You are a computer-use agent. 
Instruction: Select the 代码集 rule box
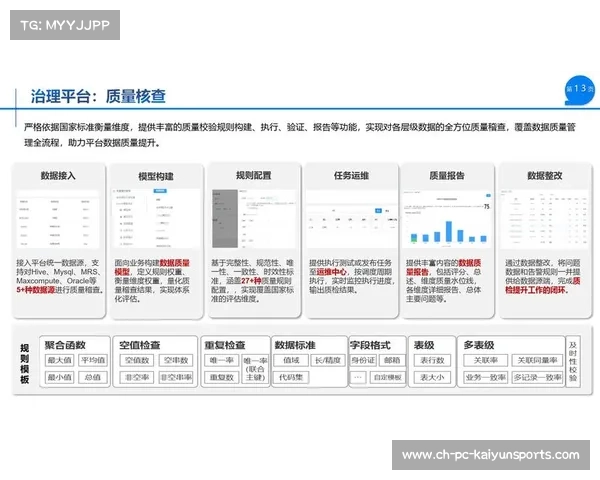coord(291,377)
